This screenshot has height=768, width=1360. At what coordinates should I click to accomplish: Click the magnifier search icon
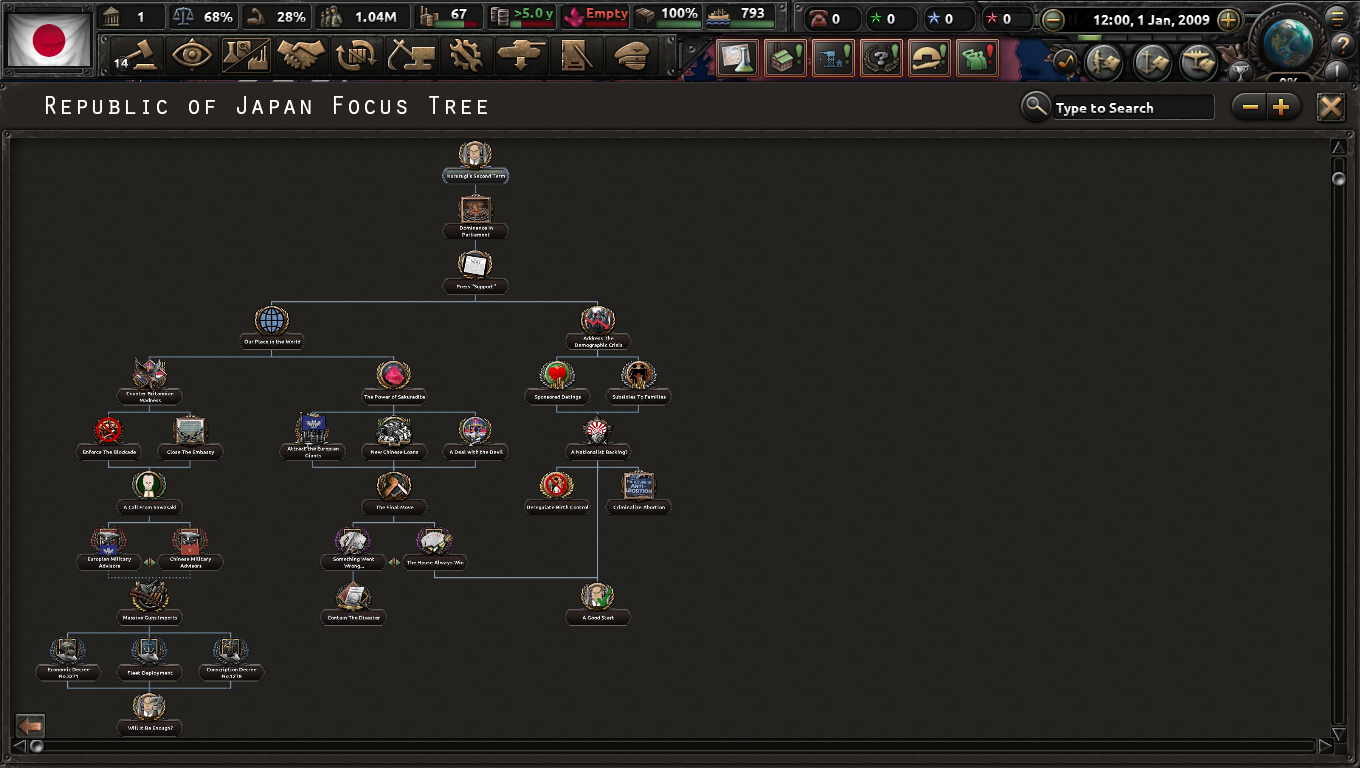click(1036, 106)
